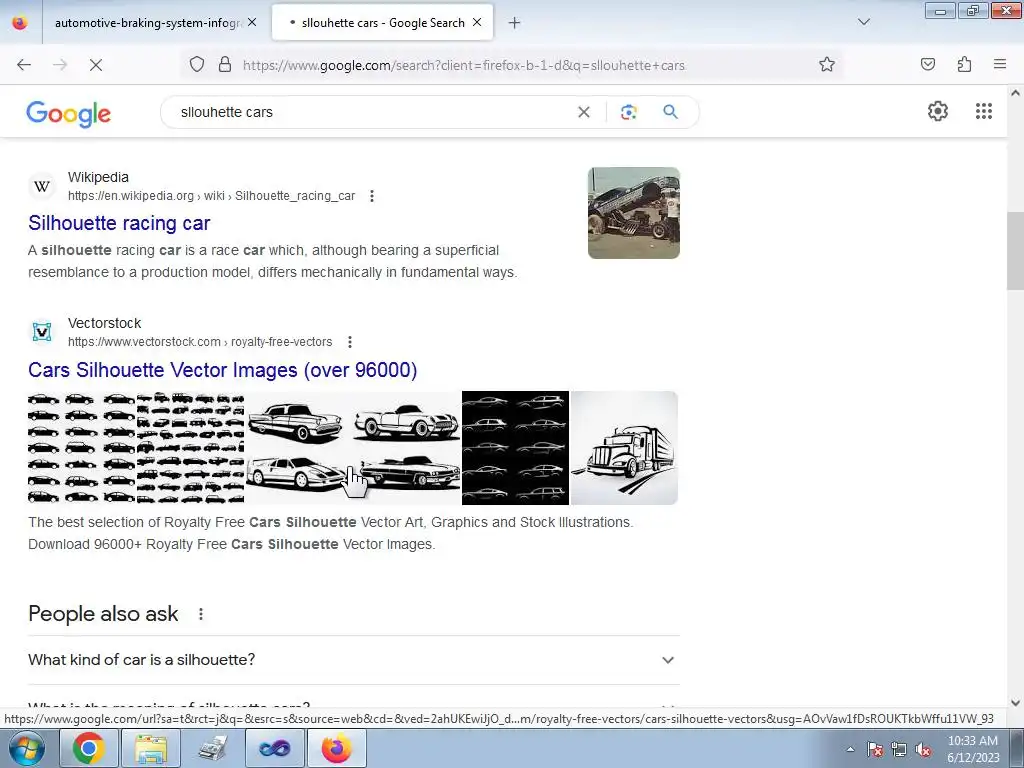Click the network tray icon
The width and height of the screenshot is (1024, 768).
[x=899, y=750]
